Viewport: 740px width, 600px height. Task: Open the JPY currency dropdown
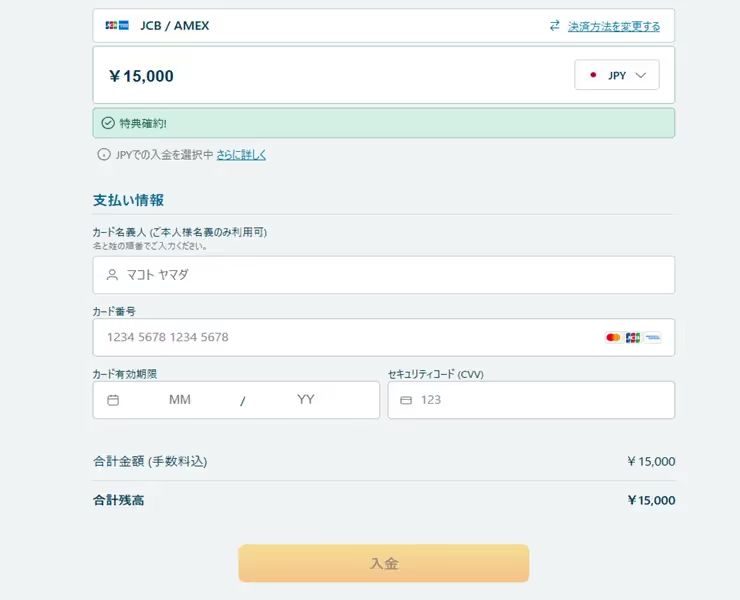616,75
